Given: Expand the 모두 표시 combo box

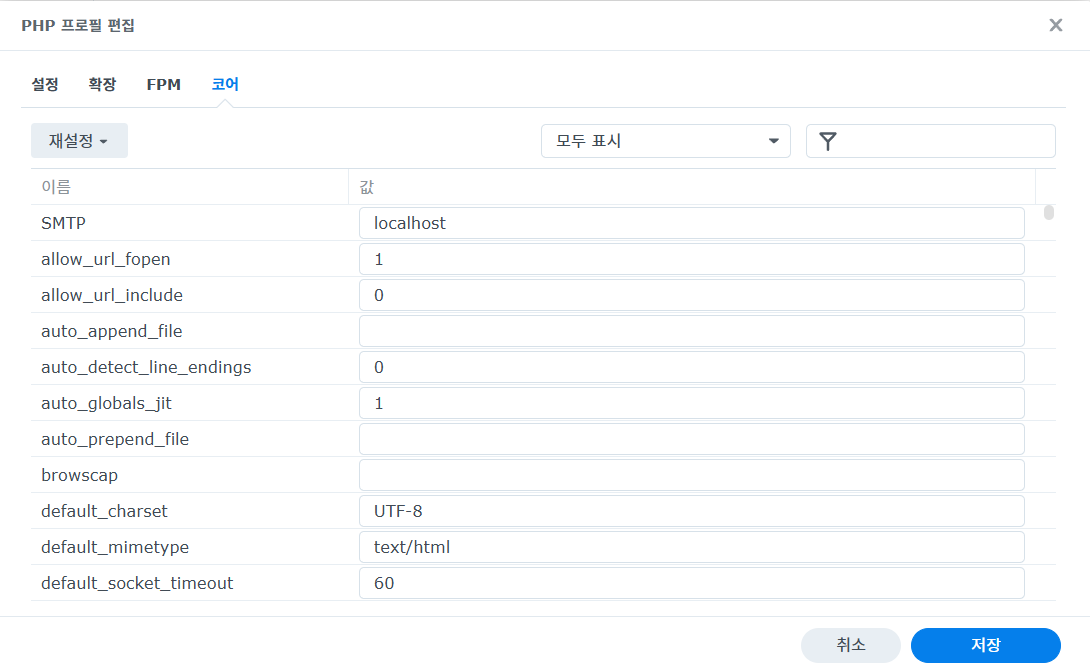Looking at the screenshot, I should [665, 141].
